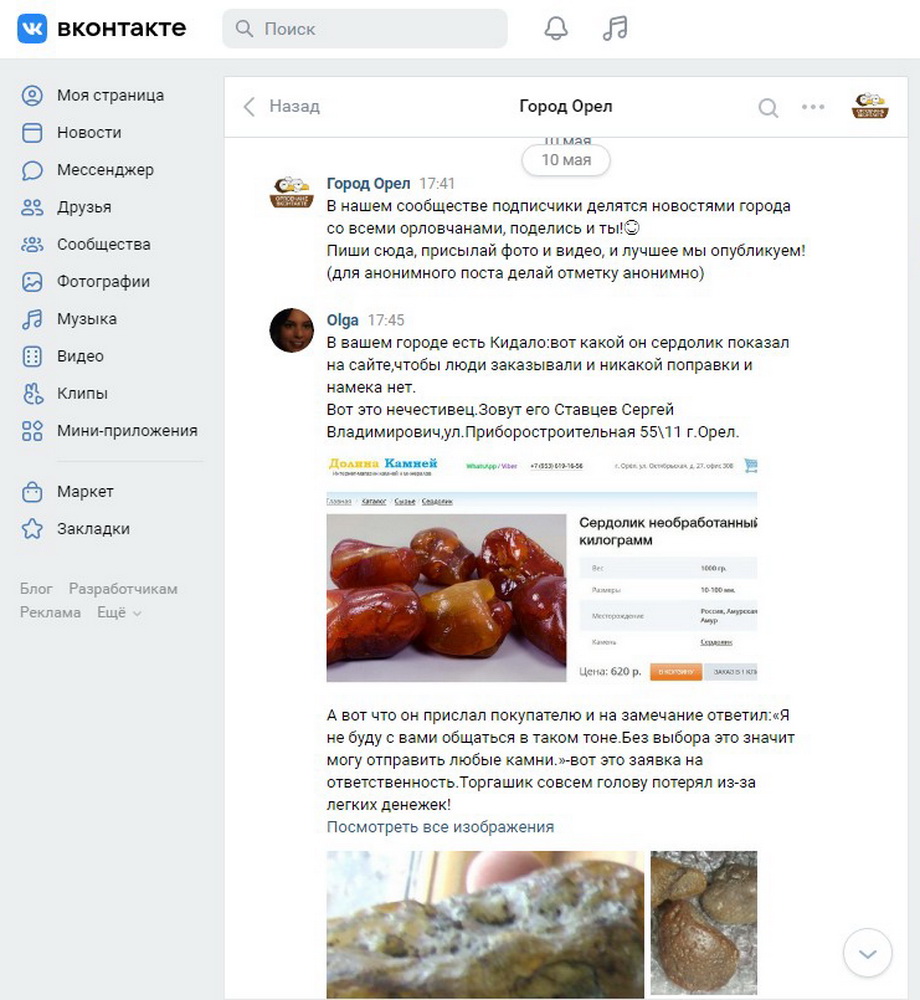
Task: Open the Olga sender name link
Action: point(342,320)
